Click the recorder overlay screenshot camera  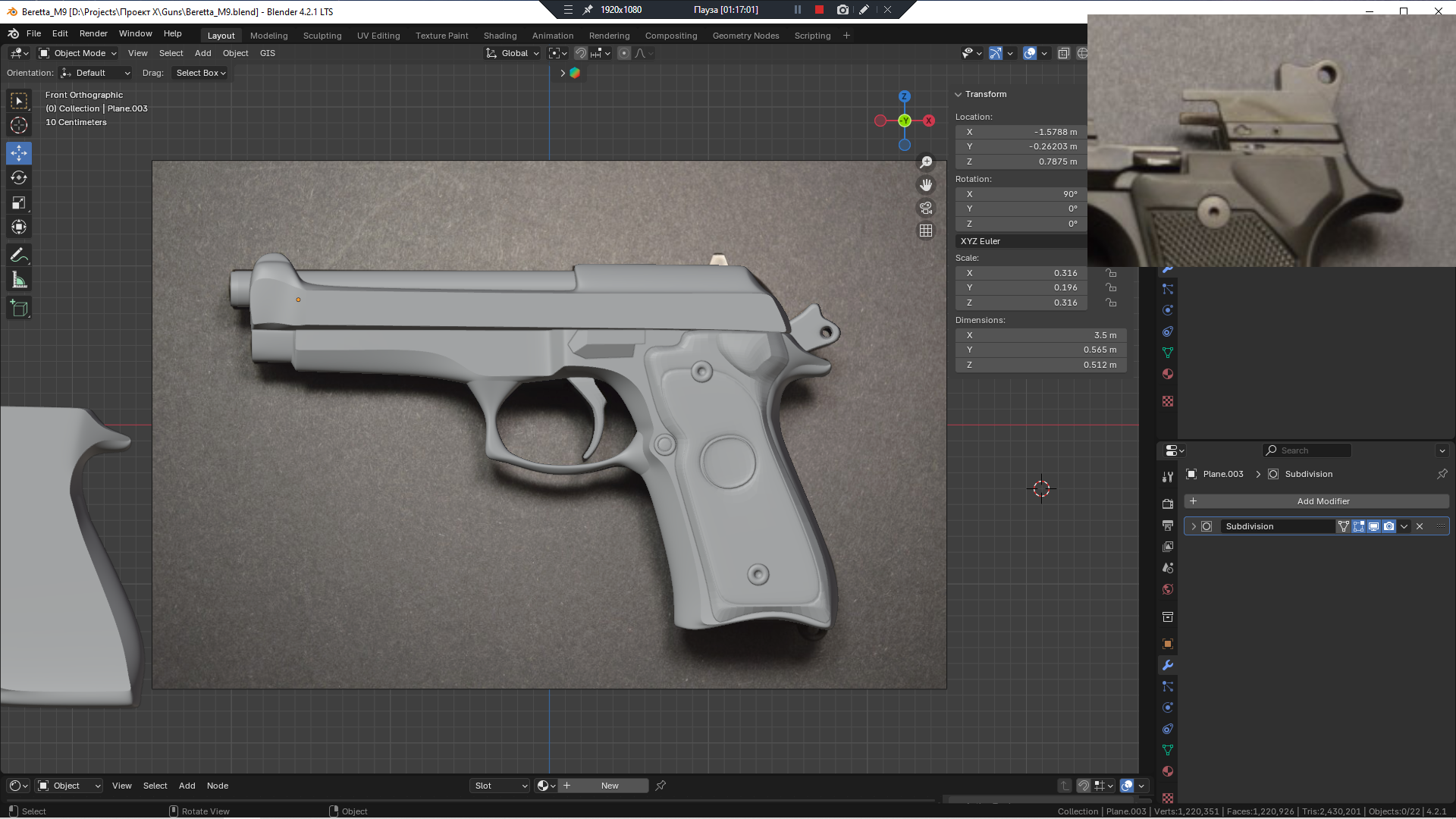click(x=843, y=10)
